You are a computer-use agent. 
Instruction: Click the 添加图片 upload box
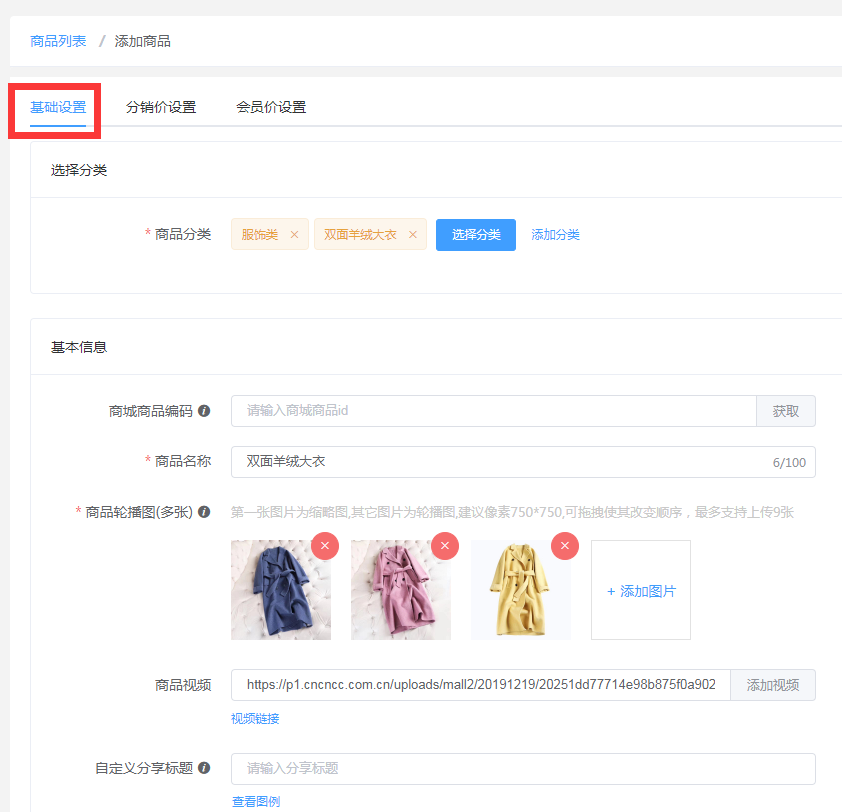pyautogui.click(x=641, y=590)
